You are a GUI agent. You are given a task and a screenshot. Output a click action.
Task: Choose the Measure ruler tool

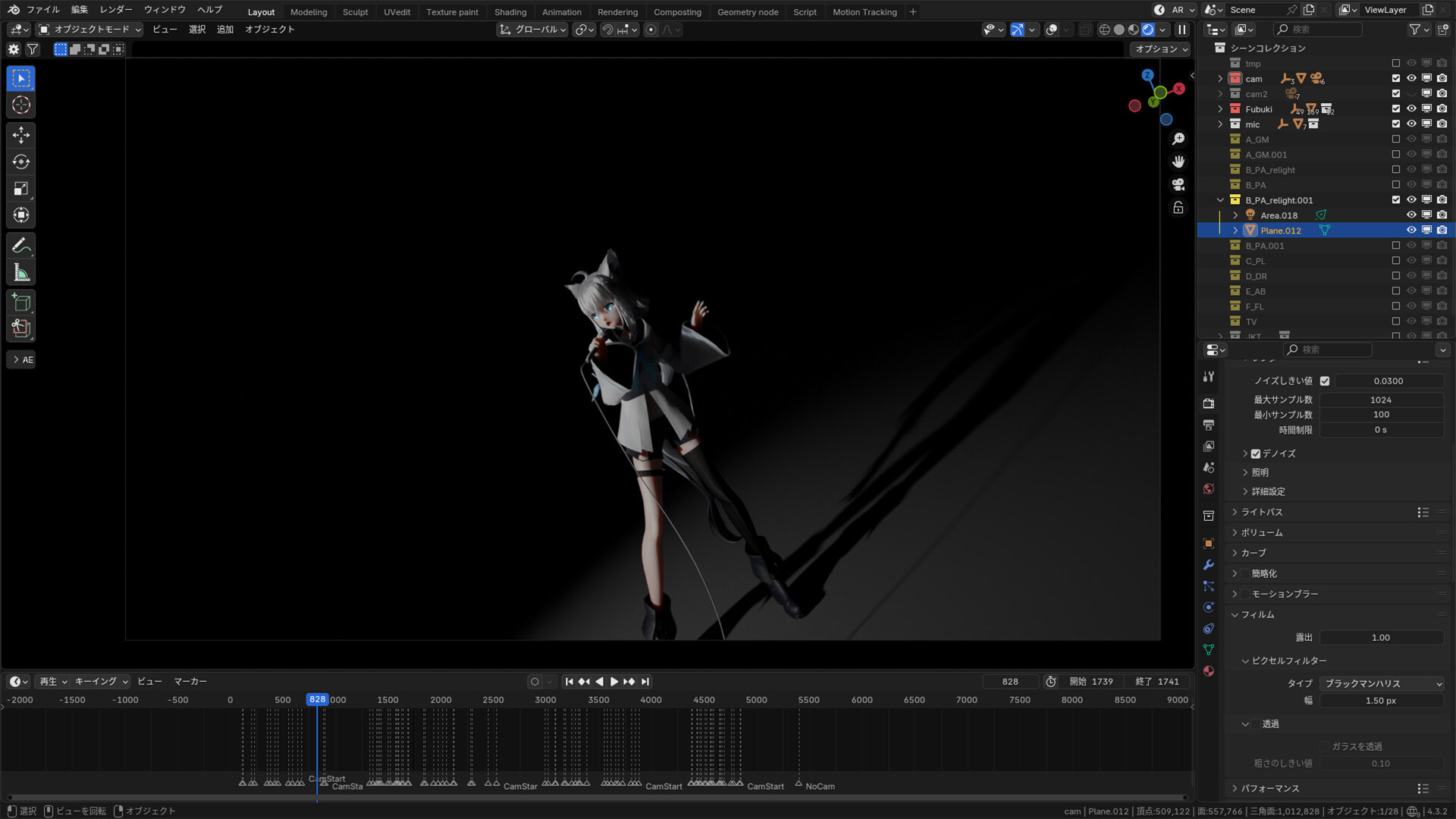click(21, 272)
